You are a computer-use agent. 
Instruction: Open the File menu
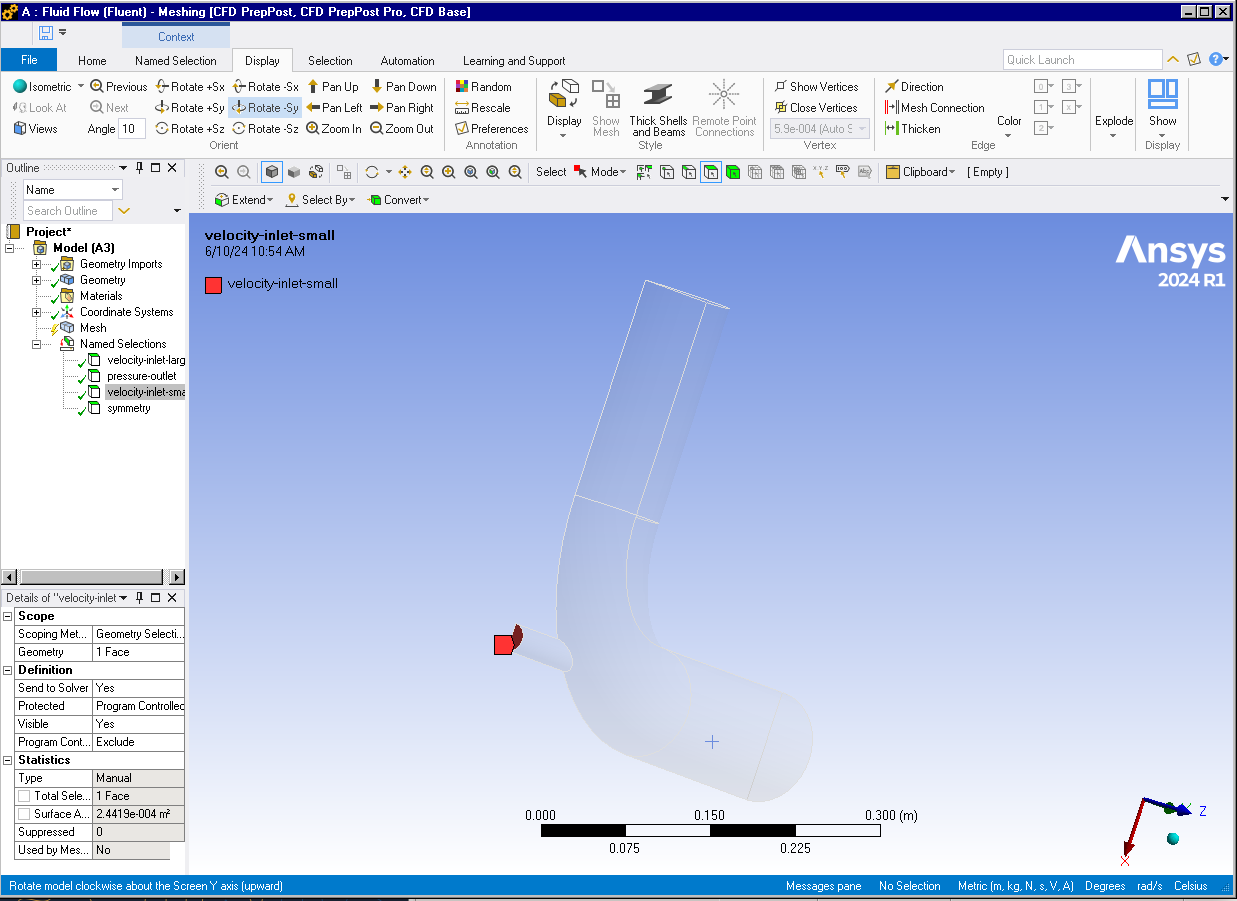(29, 60)
